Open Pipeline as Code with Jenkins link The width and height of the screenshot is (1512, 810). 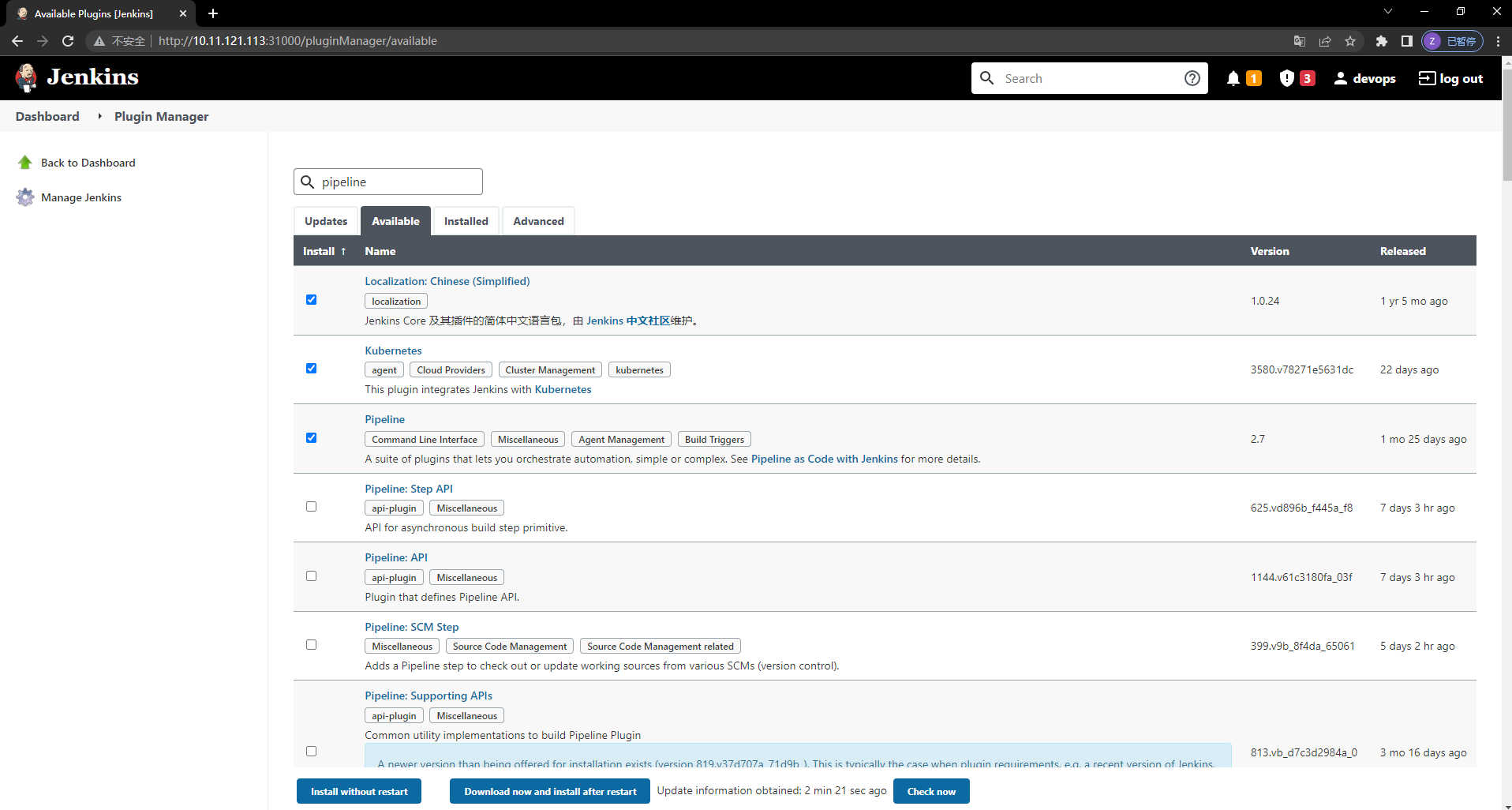[824, 459]
